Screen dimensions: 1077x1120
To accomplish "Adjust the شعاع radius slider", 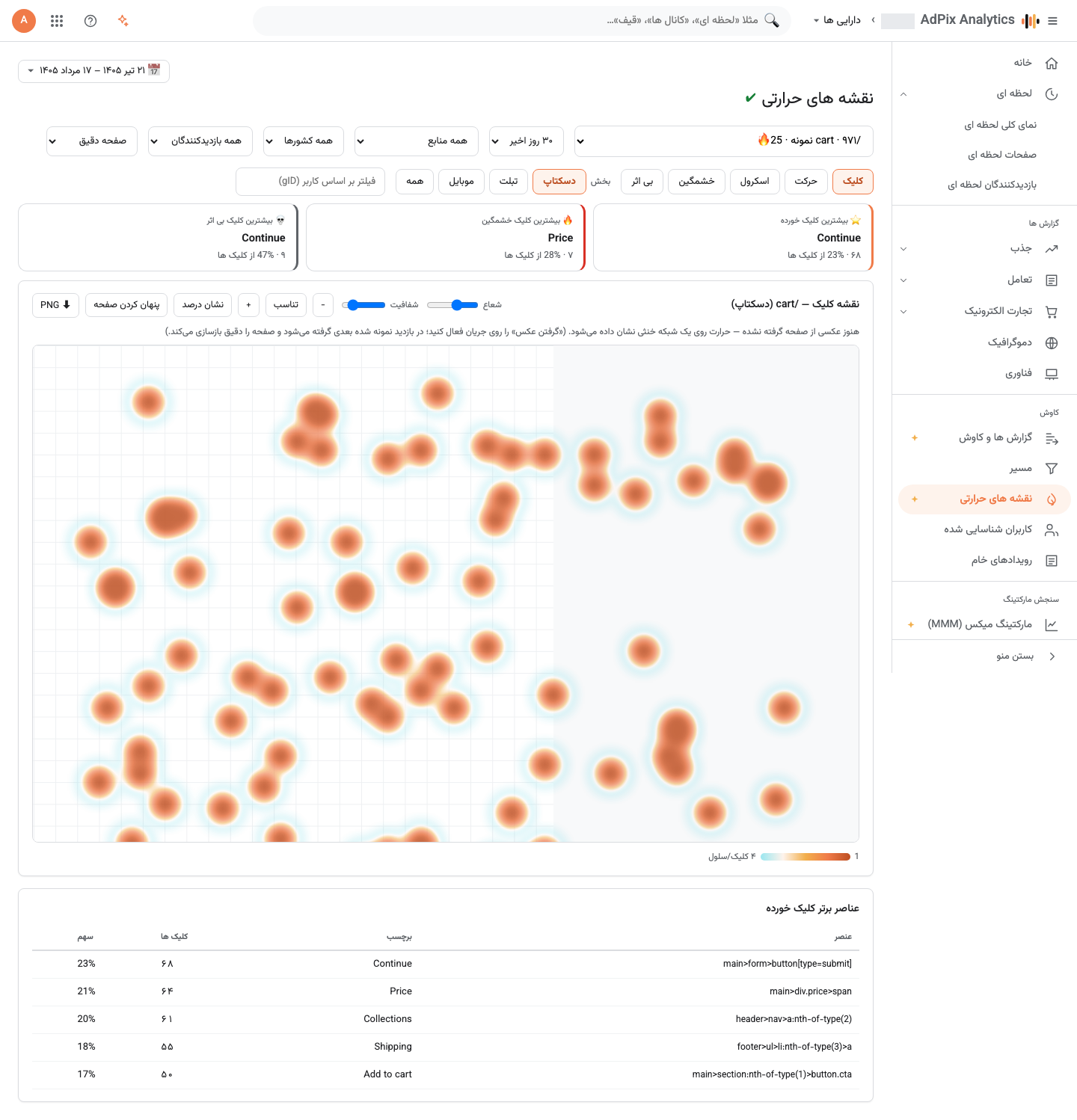I will pyautogui.click(x=452, y=305).
